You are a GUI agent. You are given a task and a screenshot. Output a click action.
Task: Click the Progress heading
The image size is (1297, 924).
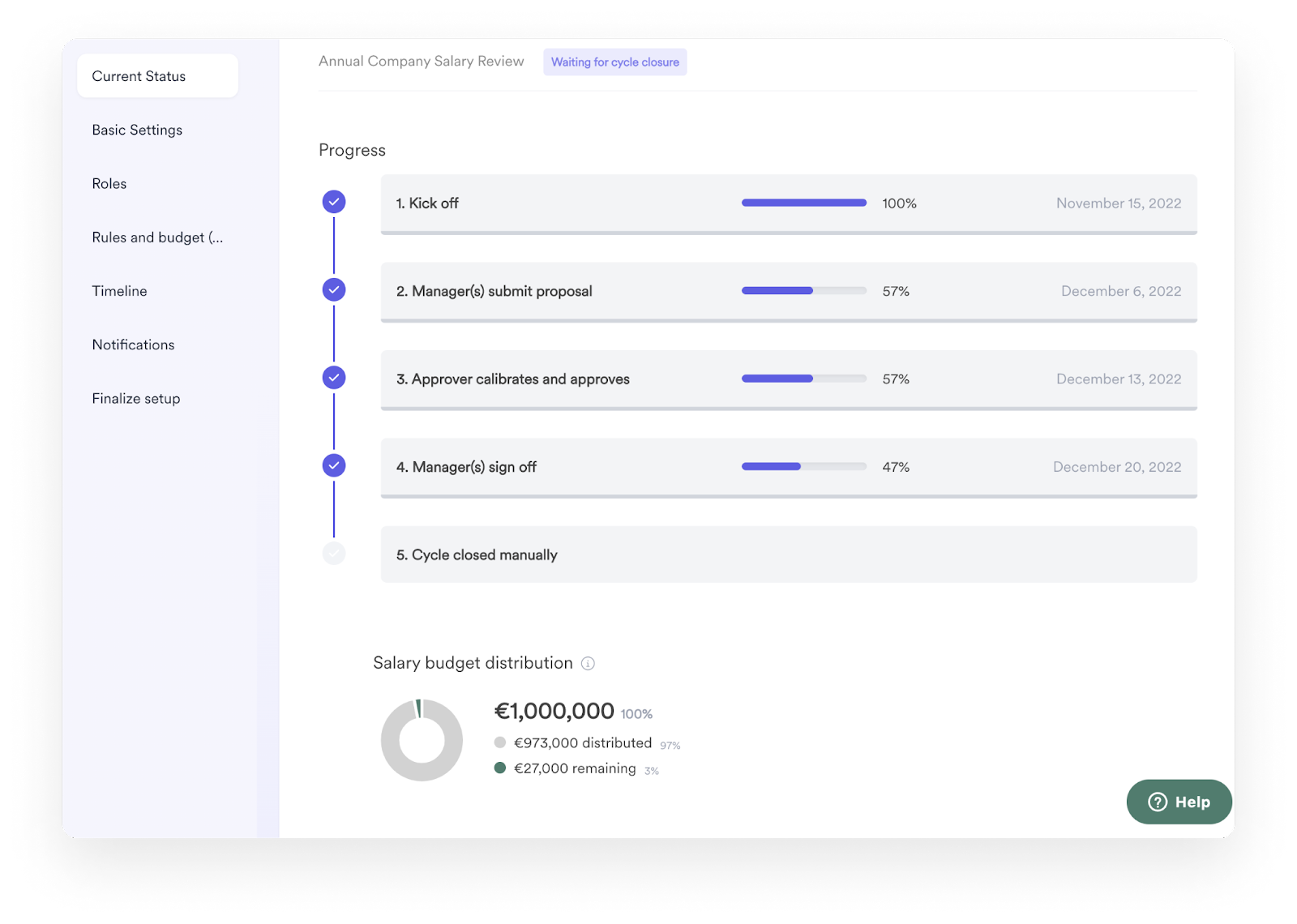coord(352,151)
